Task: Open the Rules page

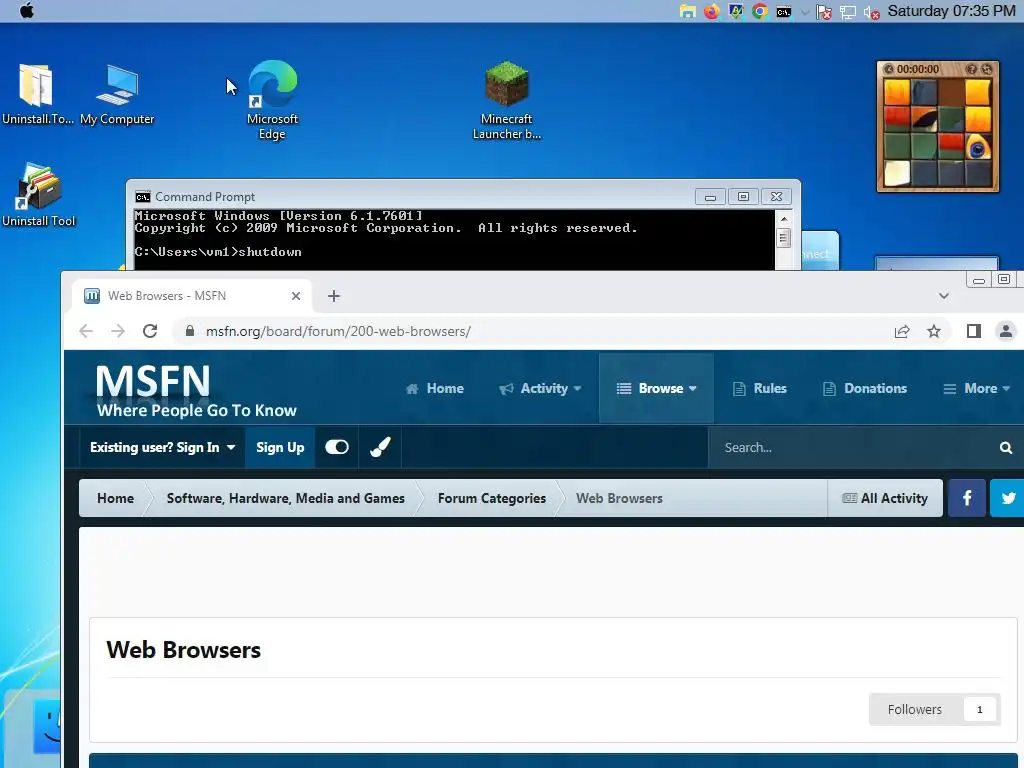Action: pos(760,389)
